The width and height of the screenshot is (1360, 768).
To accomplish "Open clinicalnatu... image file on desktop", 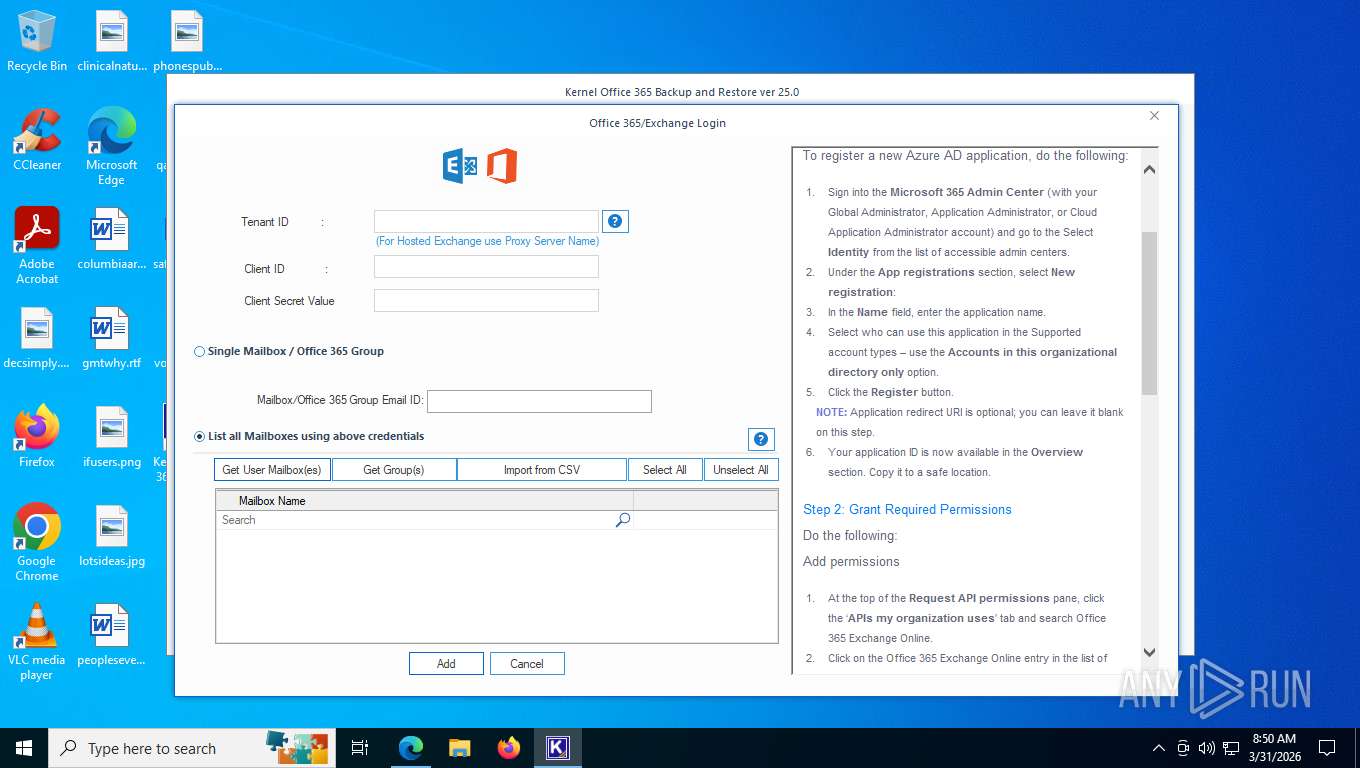I will (111, 41).
